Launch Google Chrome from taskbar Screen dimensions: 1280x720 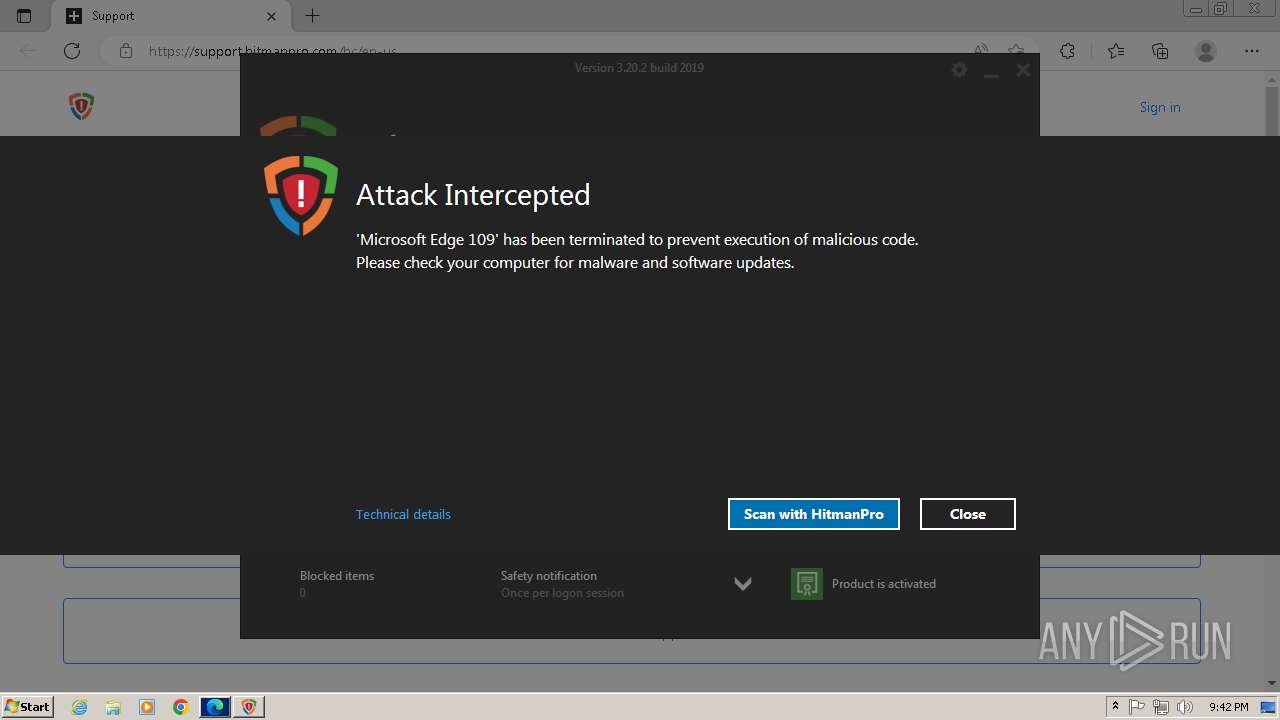[180, 707]
